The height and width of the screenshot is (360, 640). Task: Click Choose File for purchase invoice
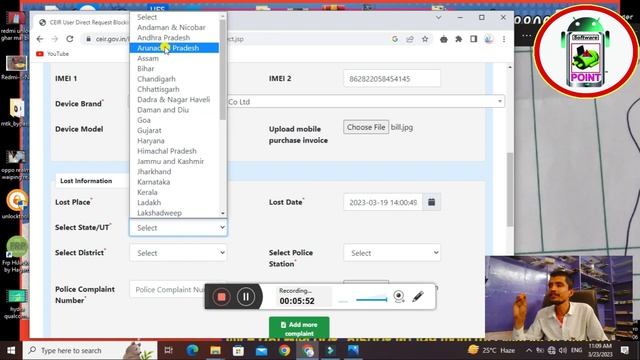click(x=366, y=127)
